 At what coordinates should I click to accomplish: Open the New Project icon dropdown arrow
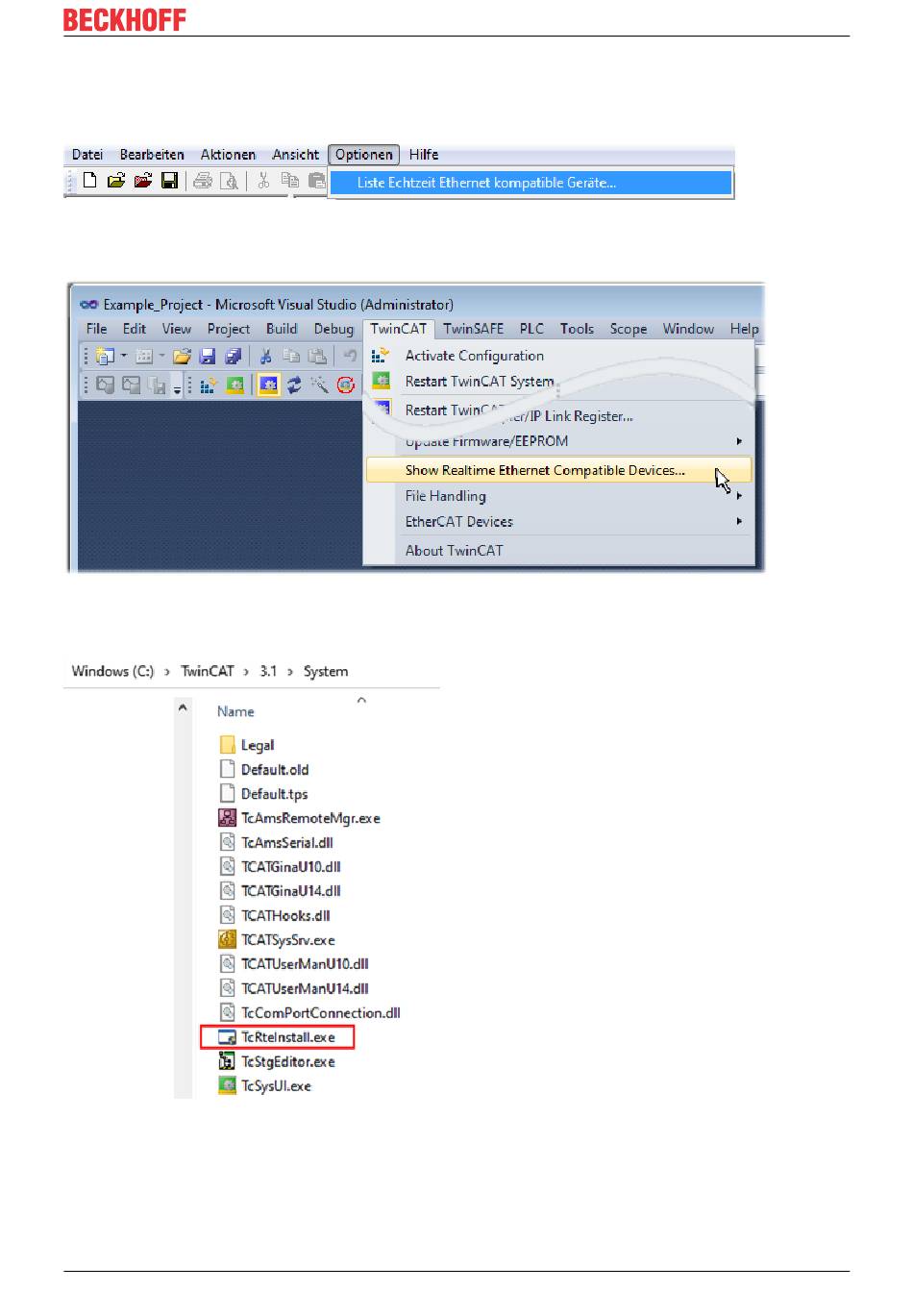(x=124, y=357)
